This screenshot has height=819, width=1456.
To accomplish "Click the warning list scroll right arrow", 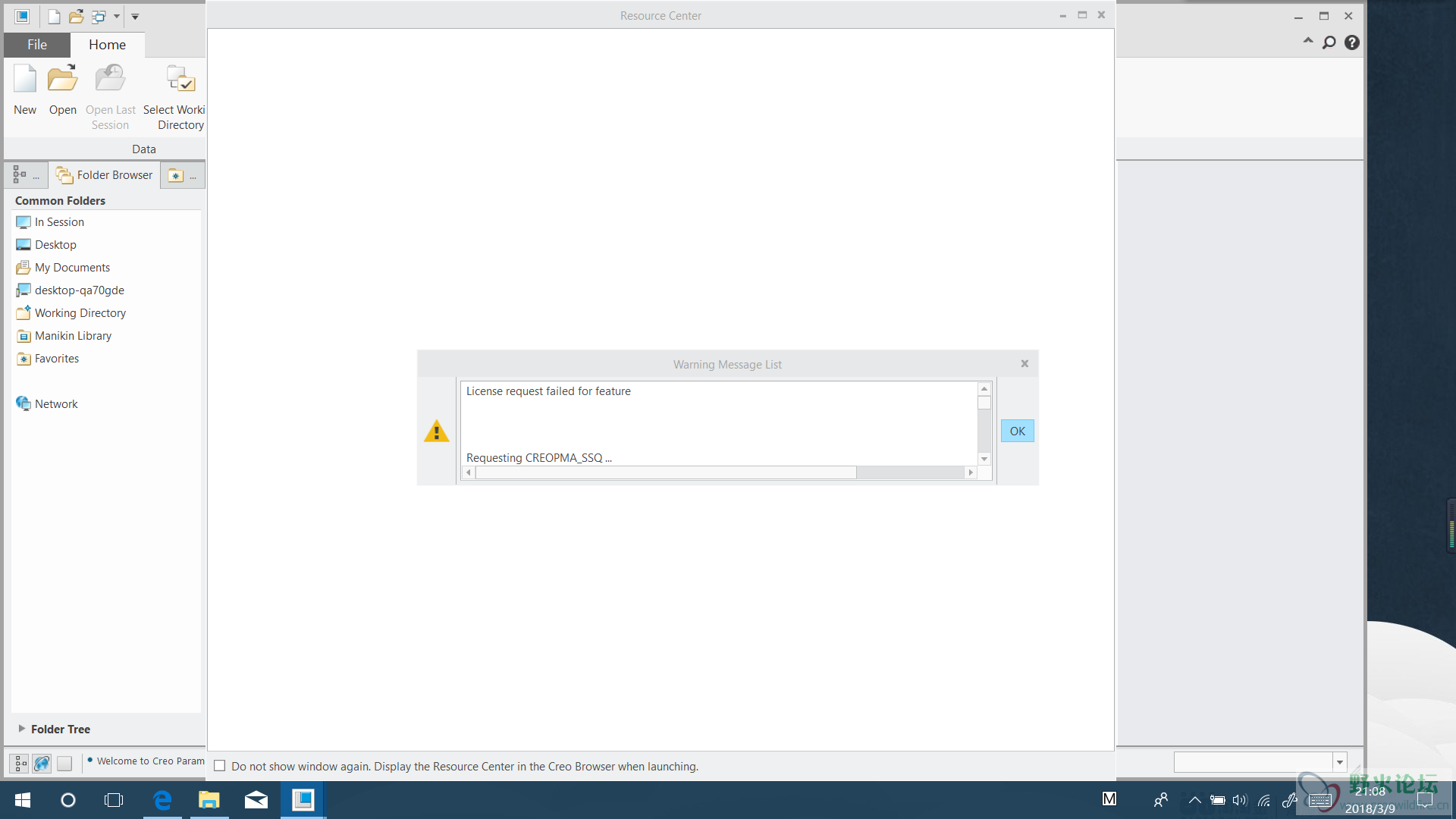I will coord(971,472).
